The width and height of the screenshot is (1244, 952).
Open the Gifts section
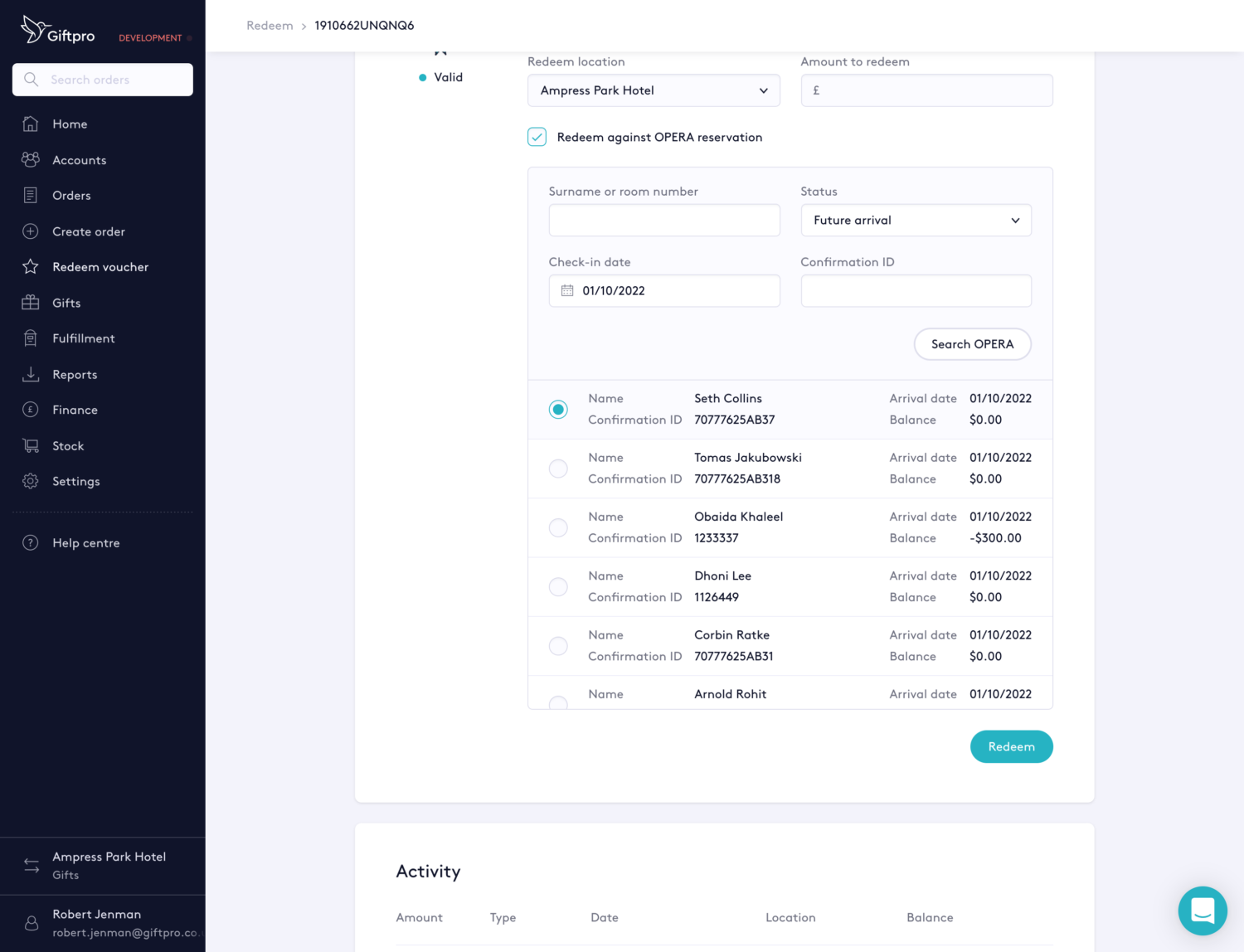(66, 303)
